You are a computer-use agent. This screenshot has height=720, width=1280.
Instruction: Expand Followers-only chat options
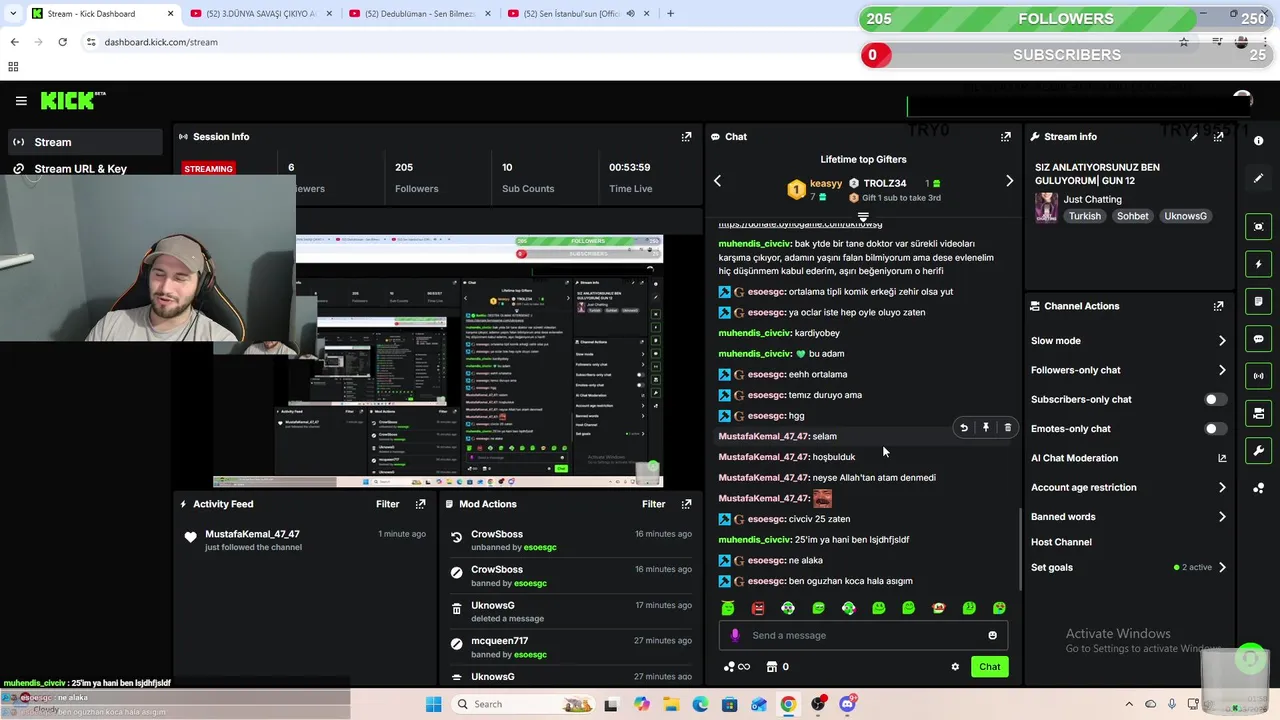click(x=1221, y=370)
